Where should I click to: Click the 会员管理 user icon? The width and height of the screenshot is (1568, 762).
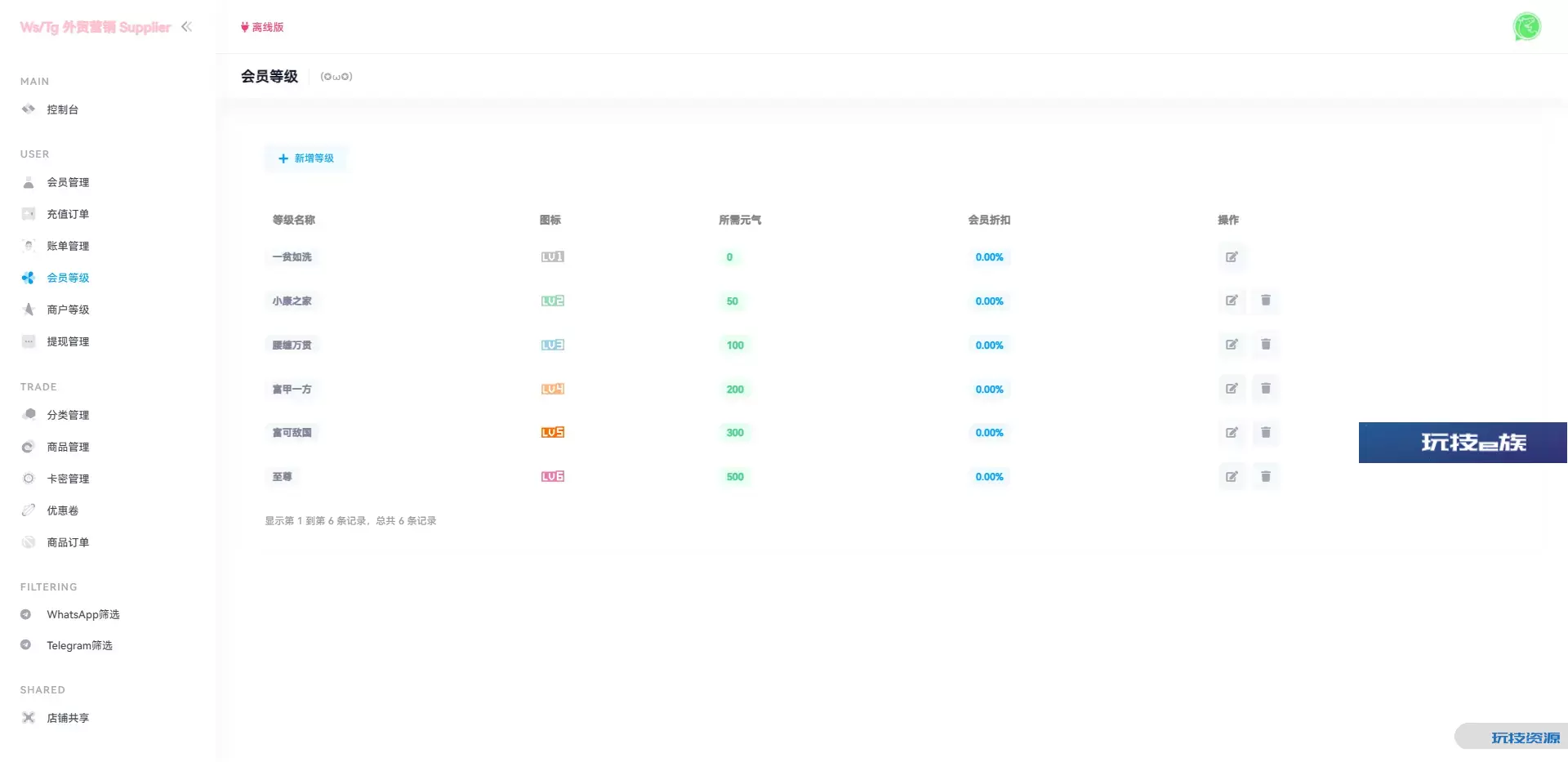29,182
